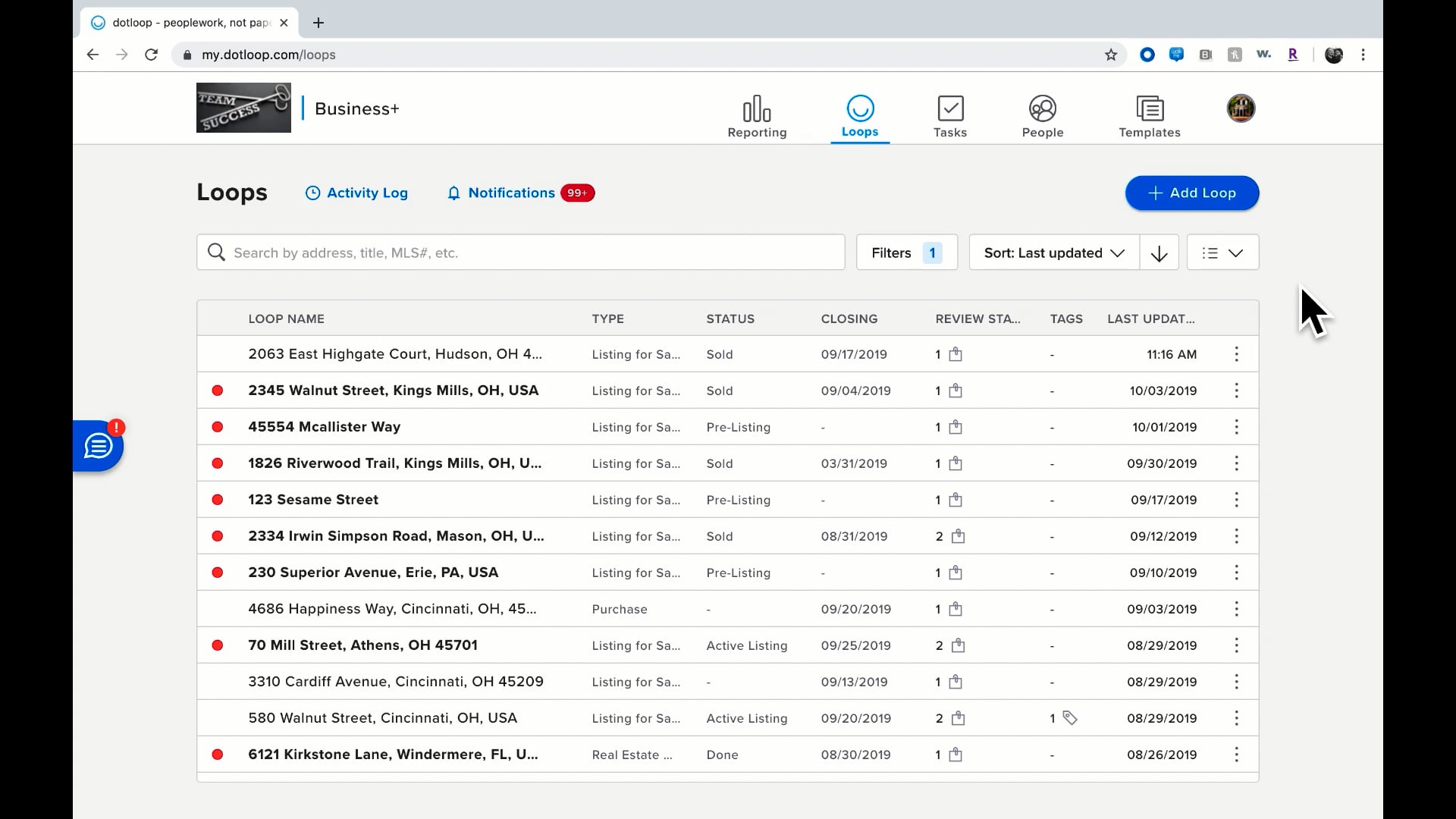Click the STATUS column header

pyautogui.click(x=730, y=318)
